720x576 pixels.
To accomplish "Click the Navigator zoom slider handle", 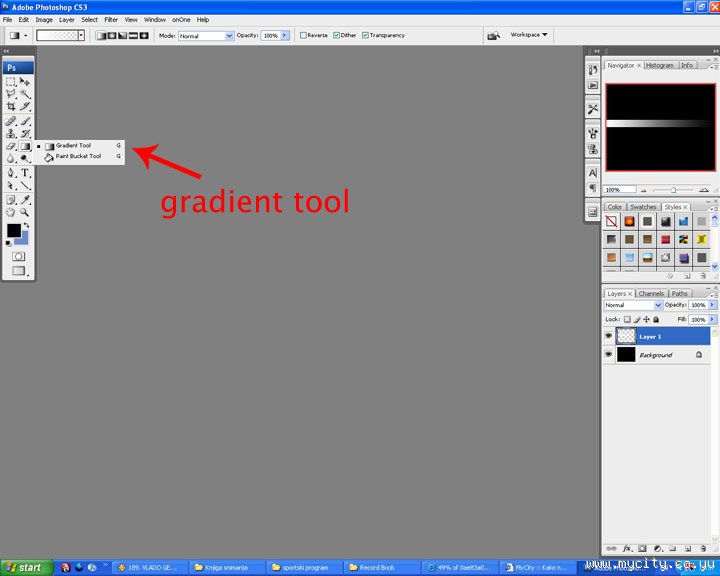I will pos(673,190).
